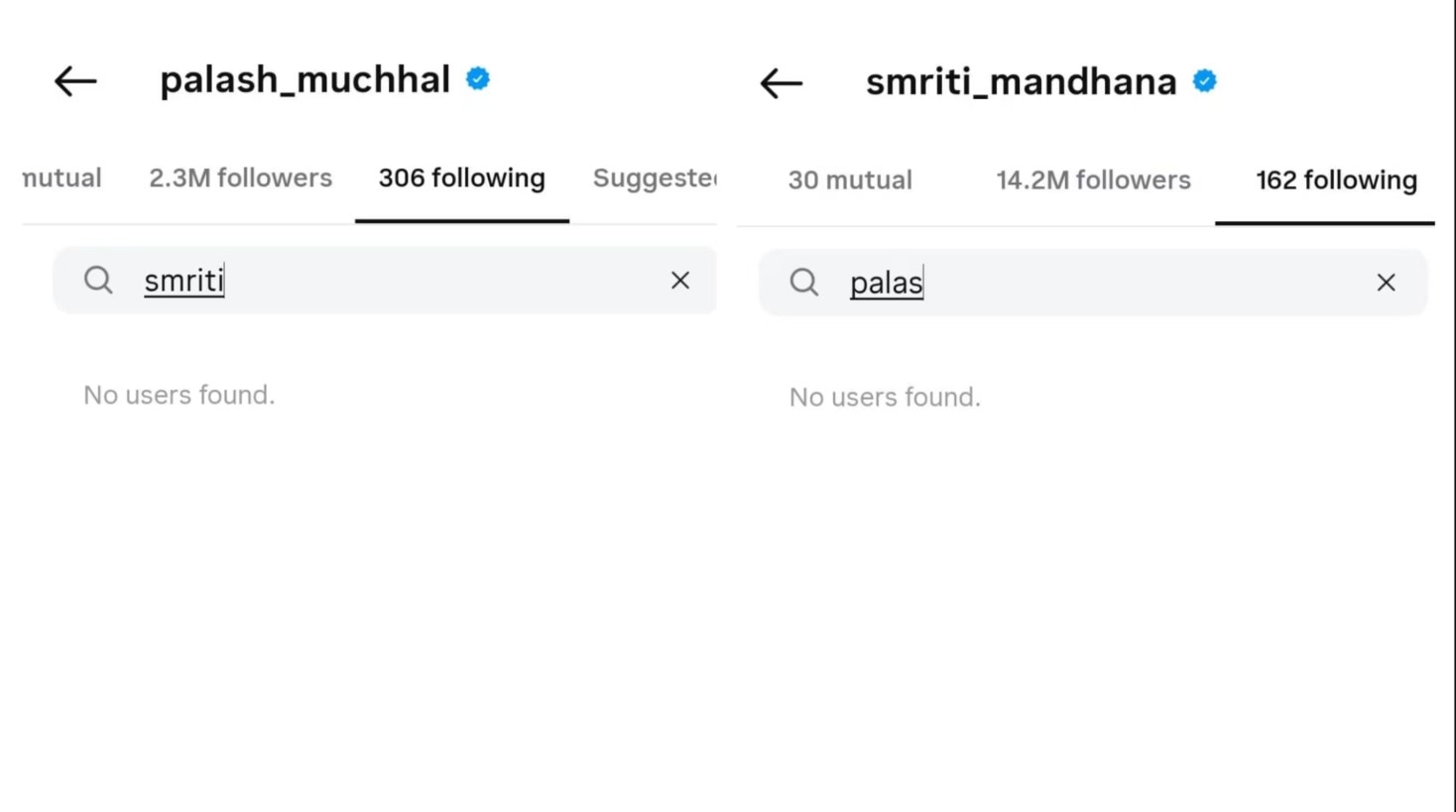Click "No users found." under smriti search
Viewport: 1456px width, 812px height.
coord(180,395)
